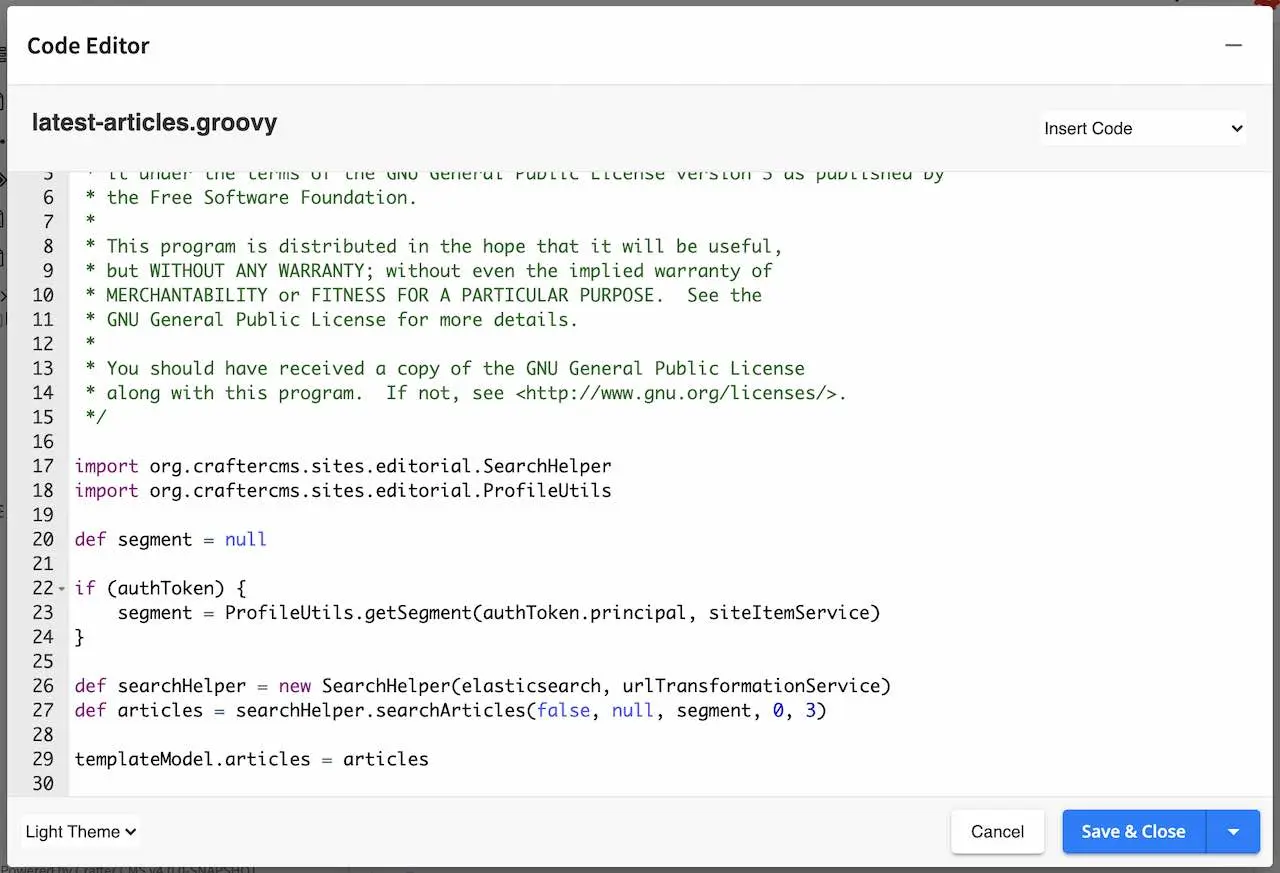Click the searchArticles call on line 27
1280x873 pixels.
(451, 711)
